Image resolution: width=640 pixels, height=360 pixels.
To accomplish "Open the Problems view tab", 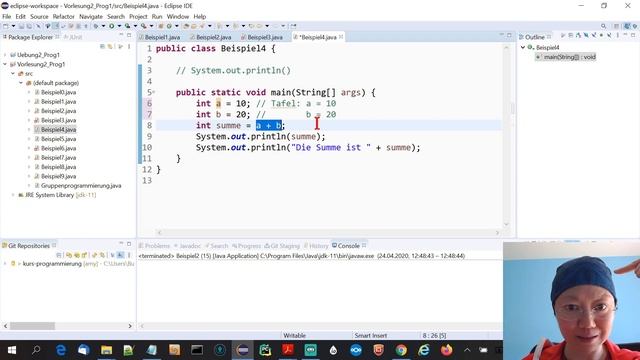I will coord(154,246).
